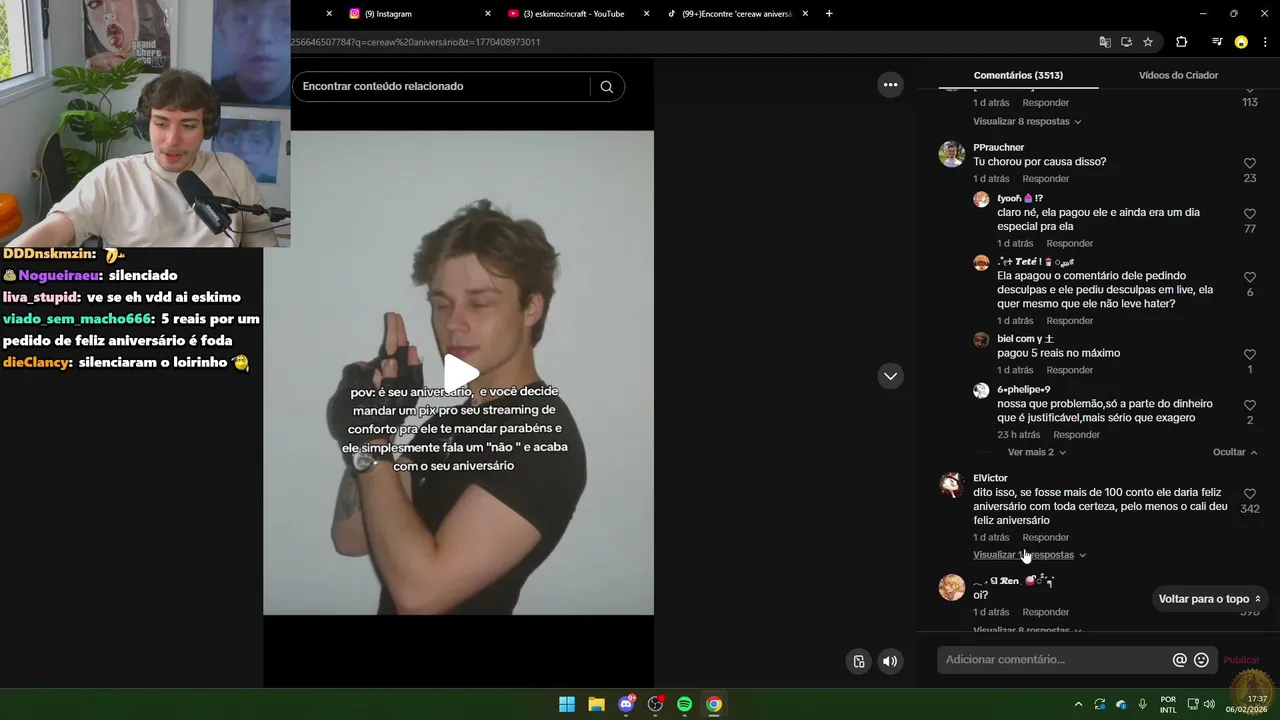Image resolution: width=1280 pixels, height=720 pixels.
Task: Switch to the TikTok 'cereaw aniversá' browser tab
Action: click(x=737, y=14)
